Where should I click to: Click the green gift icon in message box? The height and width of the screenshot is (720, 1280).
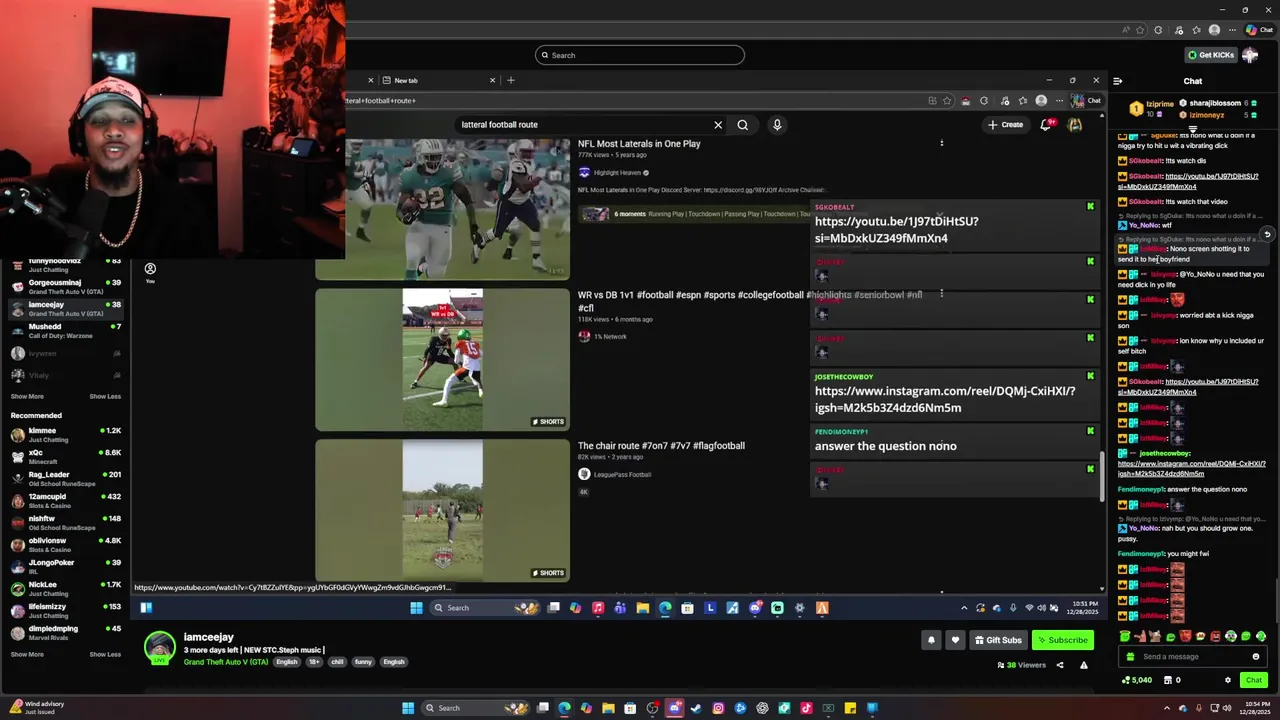[x=1131, y=657]
